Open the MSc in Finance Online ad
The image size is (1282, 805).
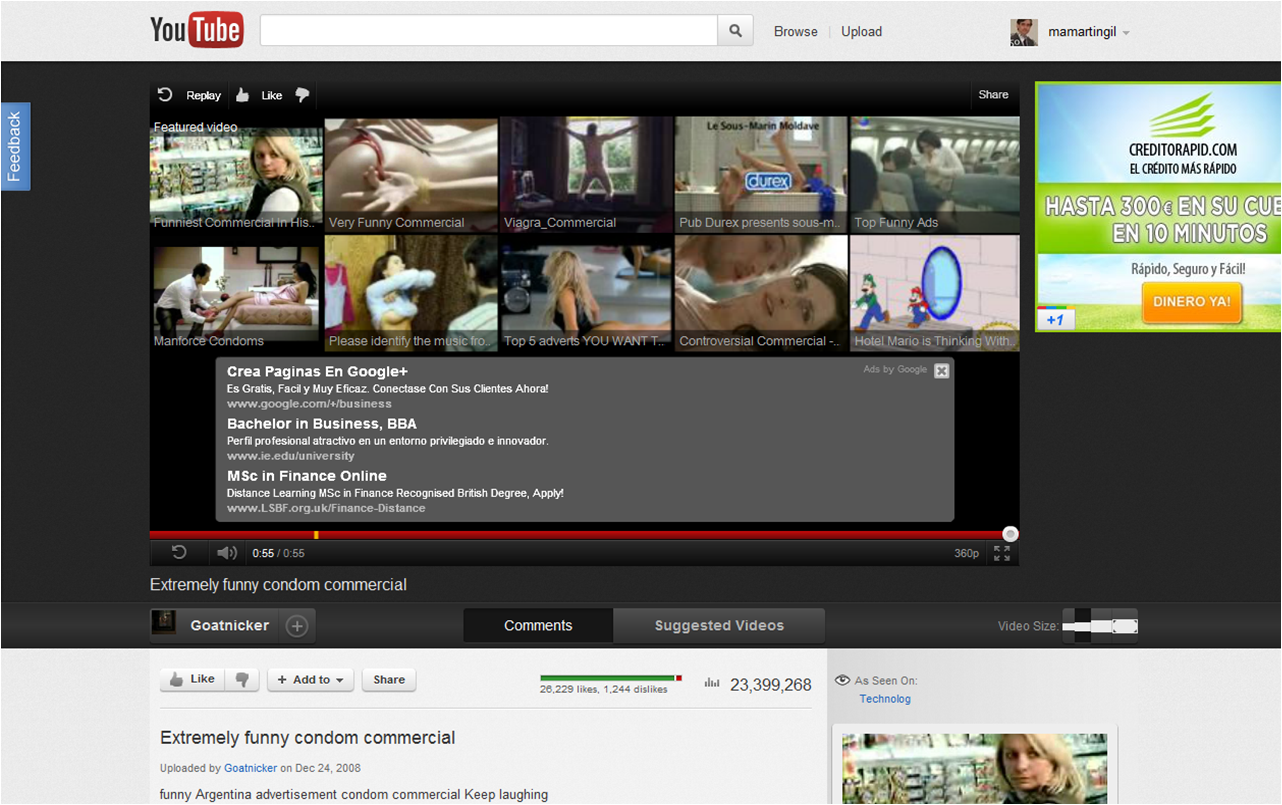pyautogui.click(x=306, y=476)
